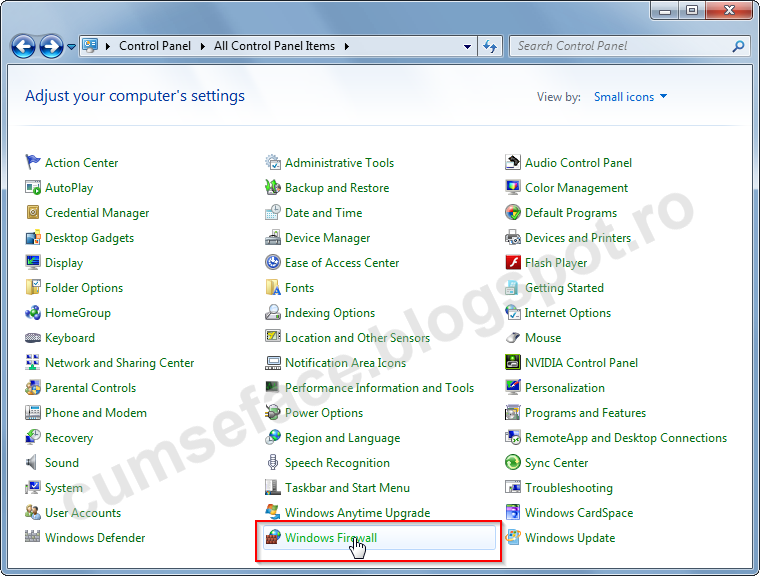Open Getting Started link
Viewport: 760px width, 576px height.
coord(564,288)
